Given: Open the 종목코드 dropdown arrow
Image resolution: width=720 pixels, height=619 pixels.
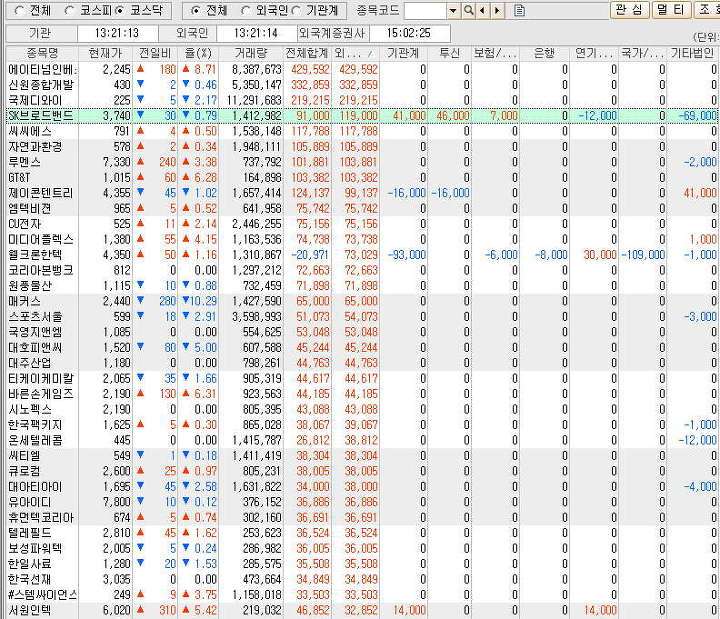Looking at the screenshot, I should tap(453, 11).
